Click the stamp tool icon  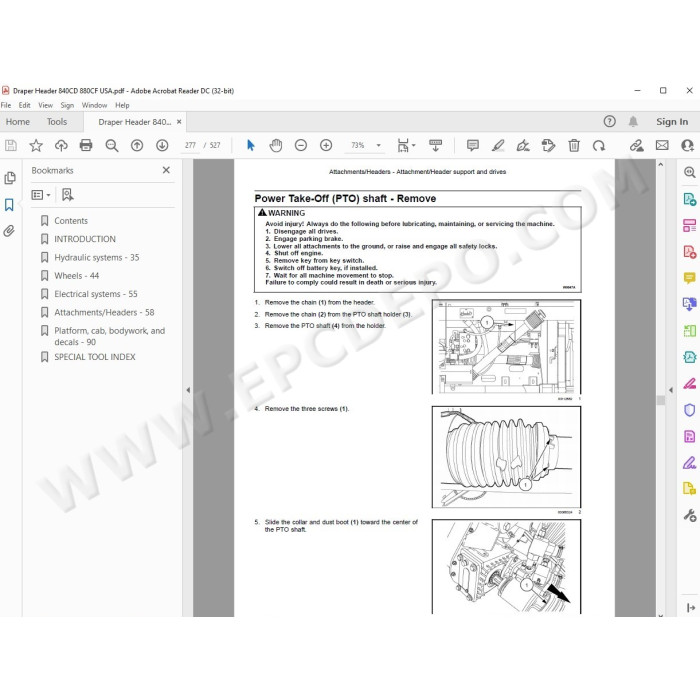pyautogui.click(x=548, y=146)
